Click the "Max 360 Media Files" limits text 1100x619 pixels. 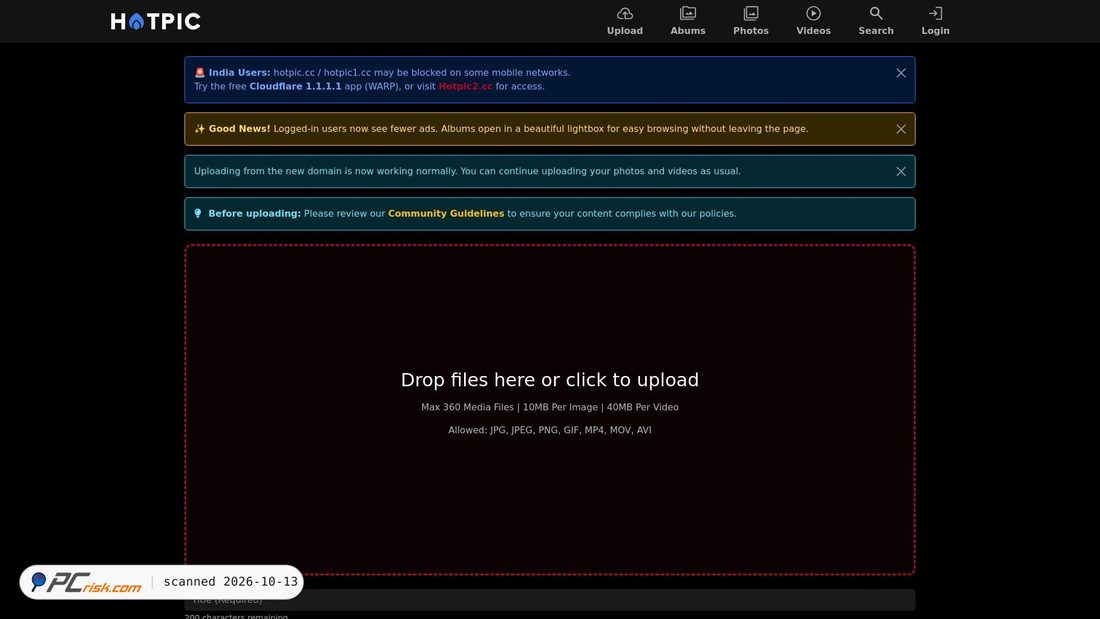click(550, 407)
